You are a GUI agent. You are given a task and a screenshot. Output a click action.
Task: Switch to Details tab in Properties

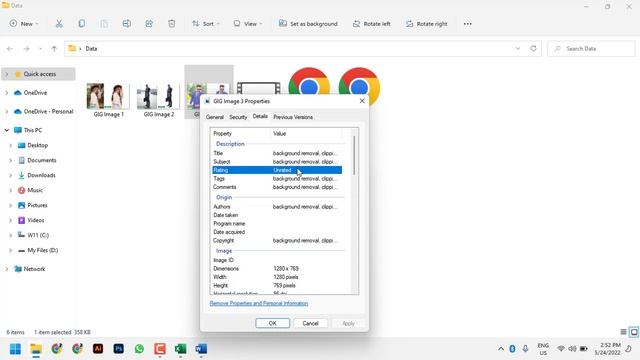tap(260, 116)
